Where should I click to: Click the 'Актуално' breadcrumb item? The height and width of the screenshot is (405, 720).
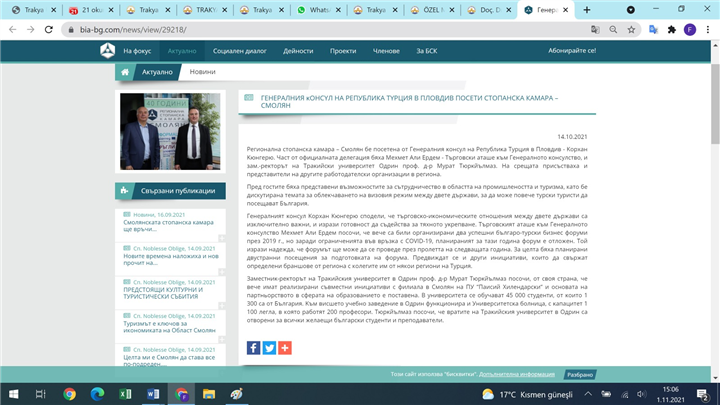point(157,72)
